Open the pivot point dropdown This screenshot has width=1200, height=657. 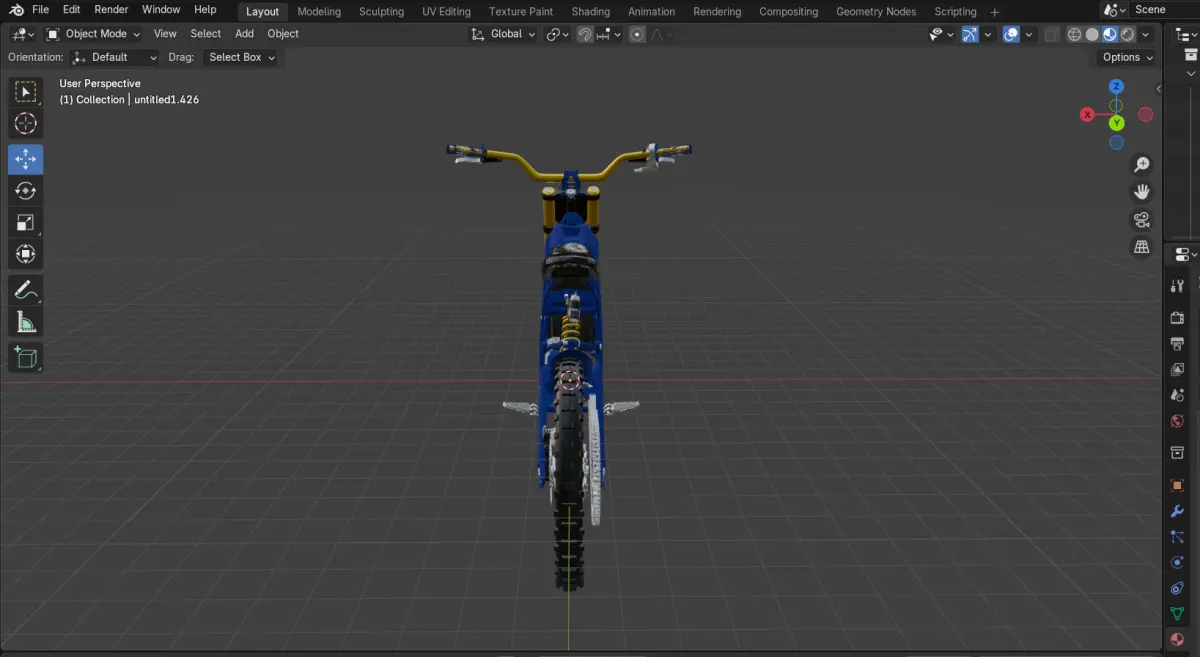coord(556,34)
